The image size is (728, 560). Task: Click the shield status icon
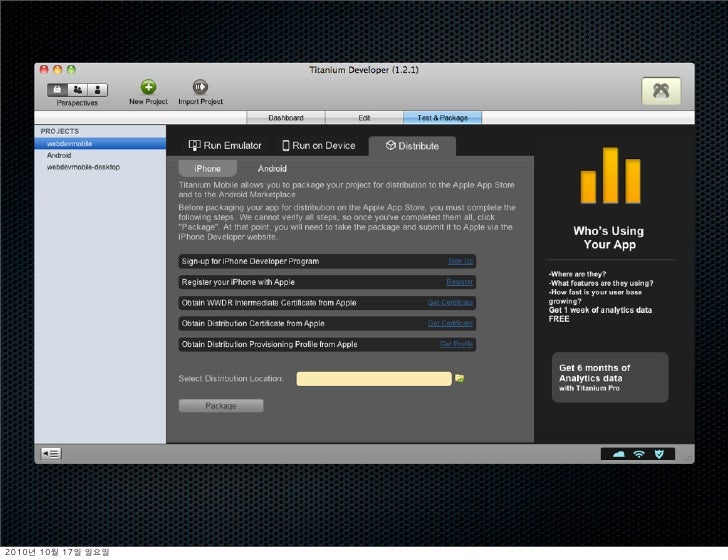(659, 454)
